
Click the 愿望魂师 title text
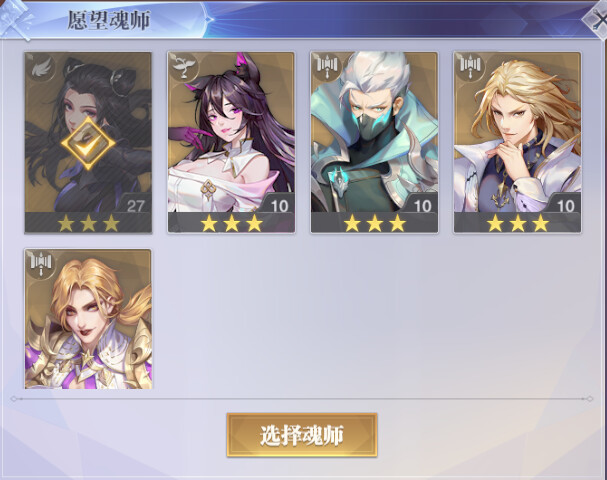pyautogui.click(x=109, y=21)
